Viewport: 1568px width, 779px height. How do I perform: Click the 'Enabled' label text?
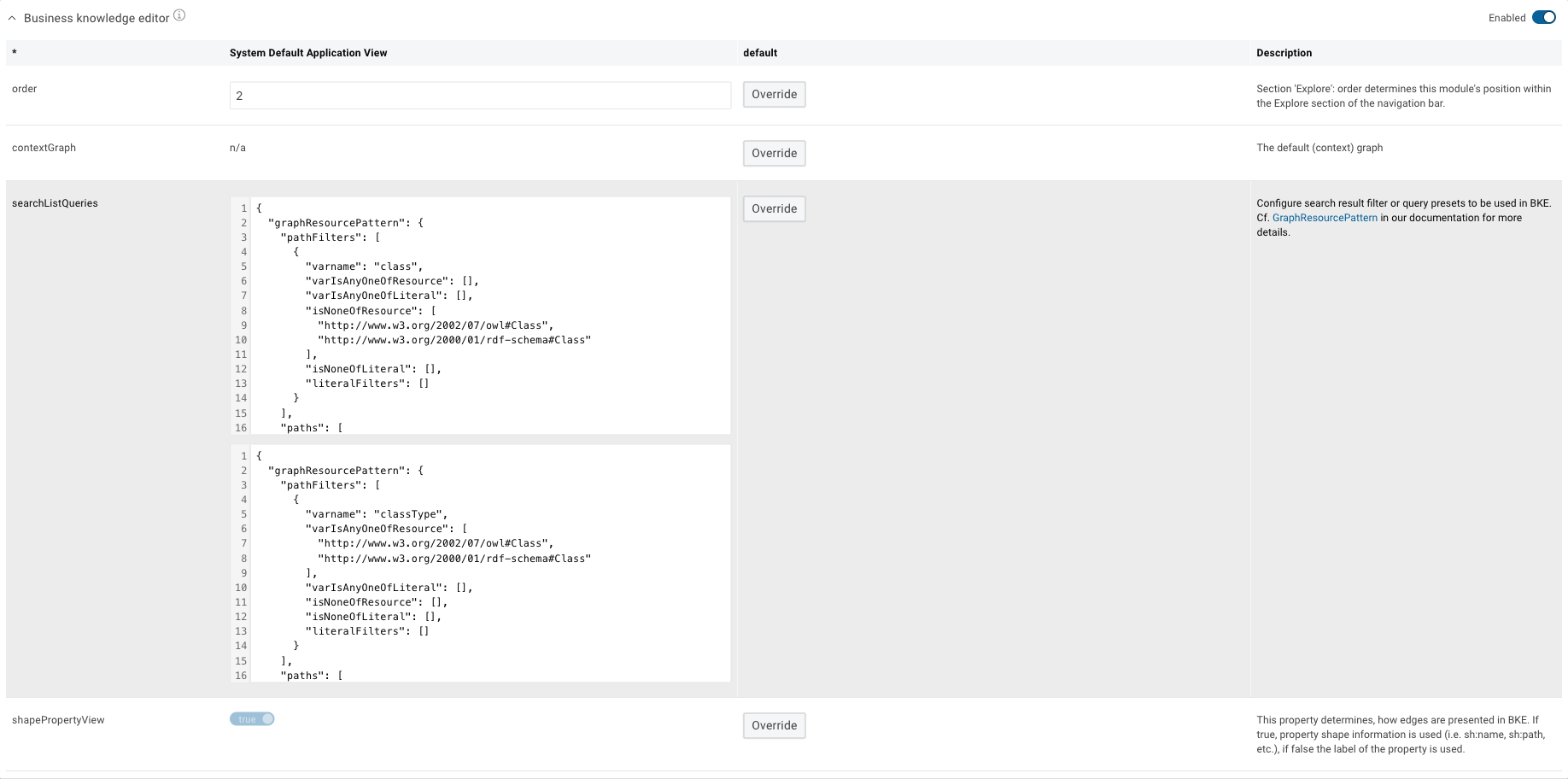coord(1507,18)
